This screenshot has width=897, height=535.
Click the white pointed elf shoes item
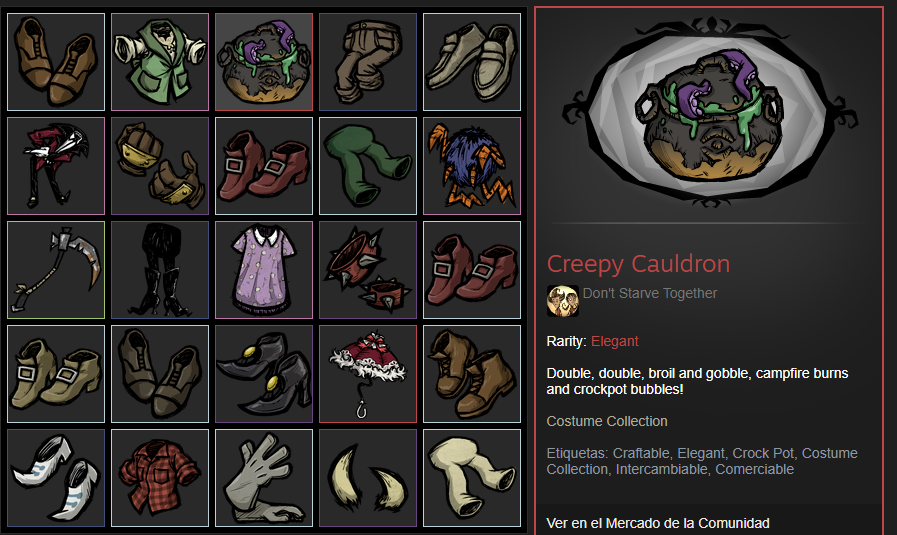pos(56,478)
